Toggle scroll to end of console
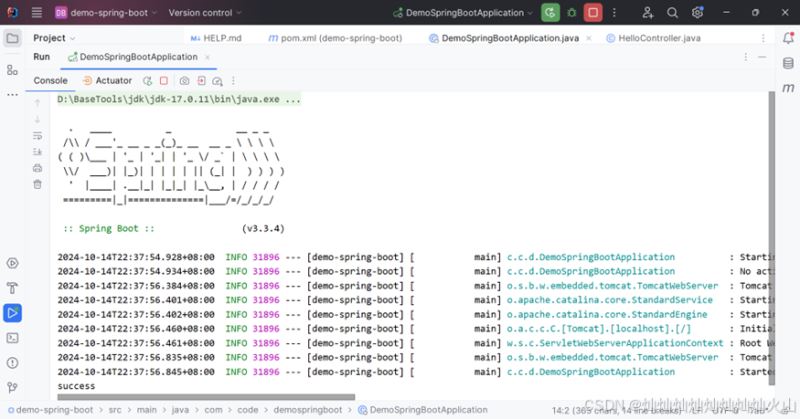Image resolution: width=800 pixels, height=419 pixels. (x=37, y=152)
